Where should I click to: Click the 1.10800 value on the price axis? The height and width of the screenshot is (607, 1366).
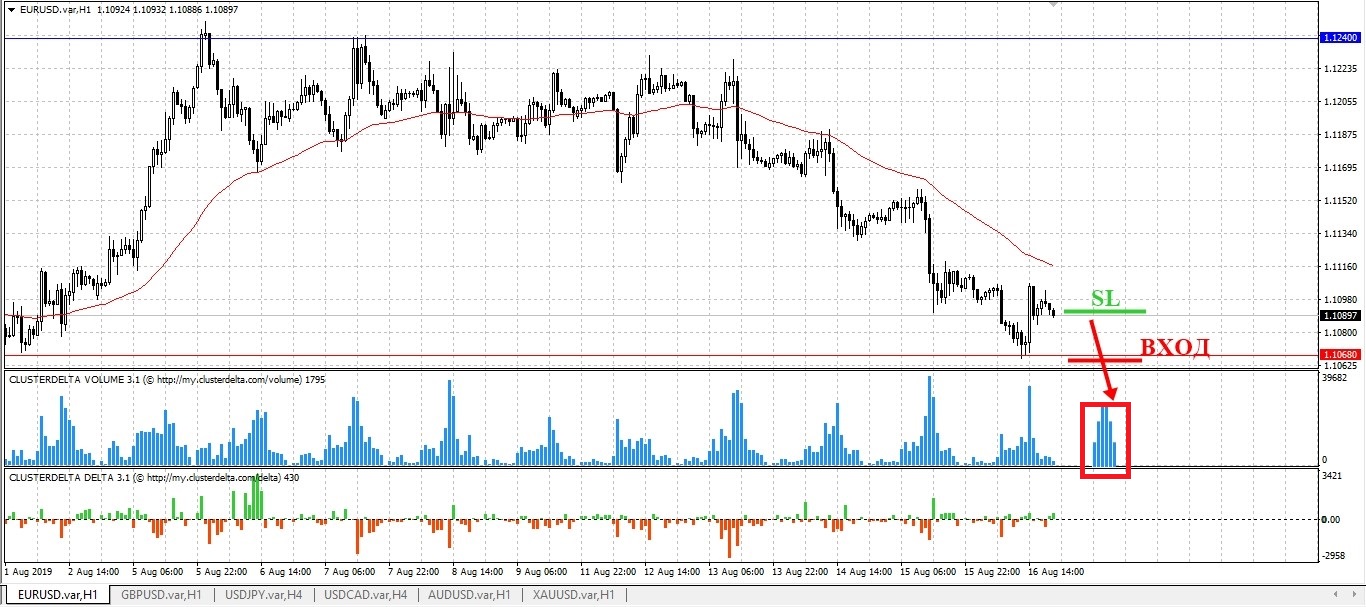pos(1339,332)
